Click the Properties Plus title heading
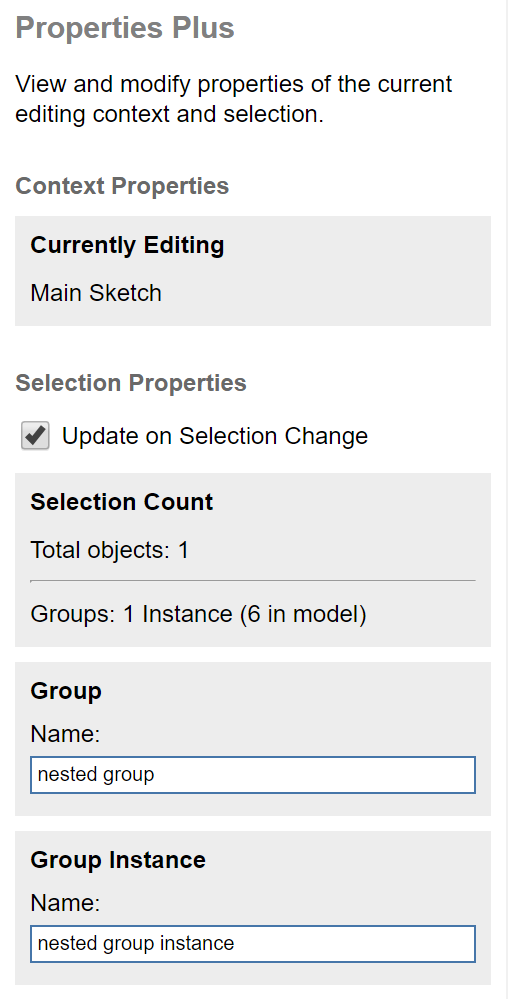 pos(125,28)
